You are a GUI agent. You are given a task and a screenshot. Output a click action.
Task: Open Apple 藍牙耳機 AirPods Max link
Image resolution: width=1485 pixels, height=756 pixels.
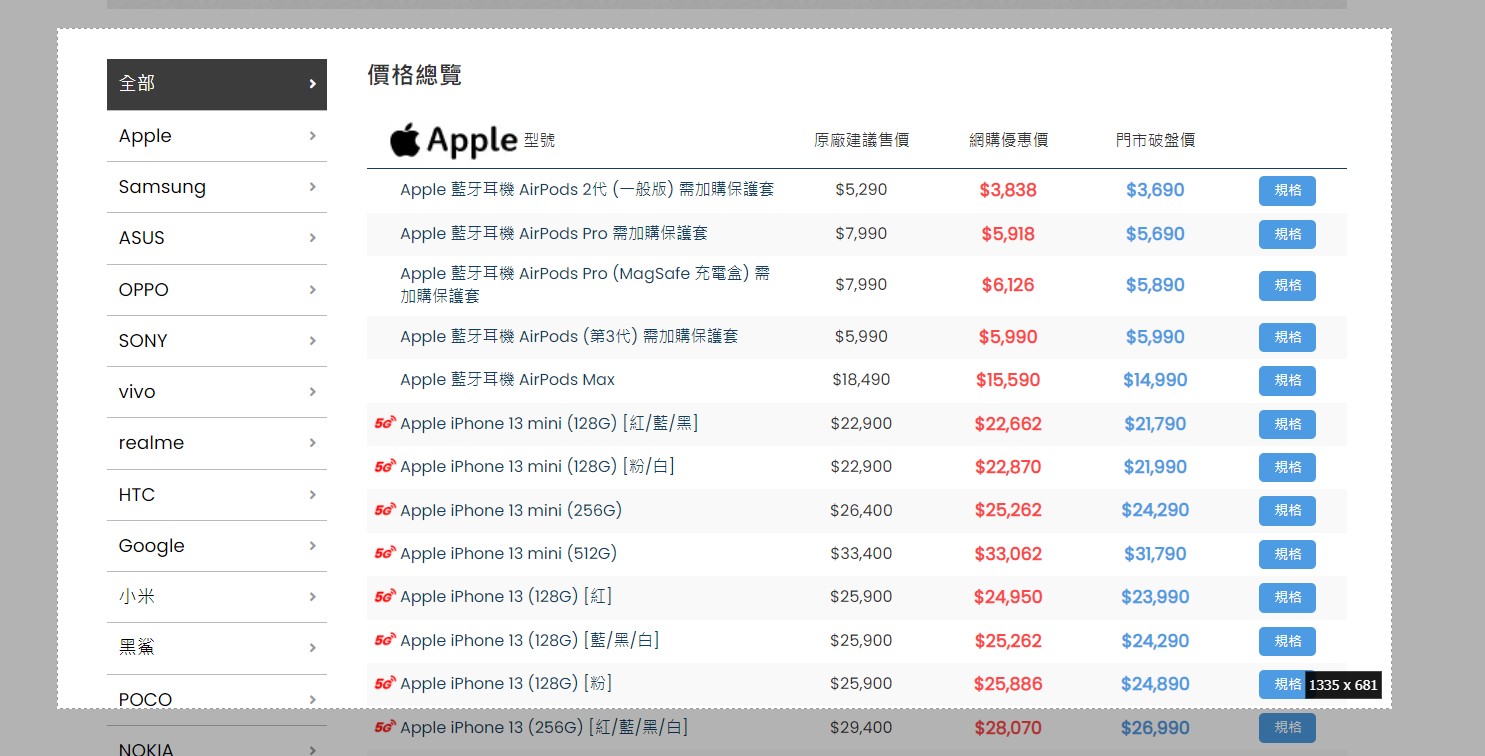point(507,380)
